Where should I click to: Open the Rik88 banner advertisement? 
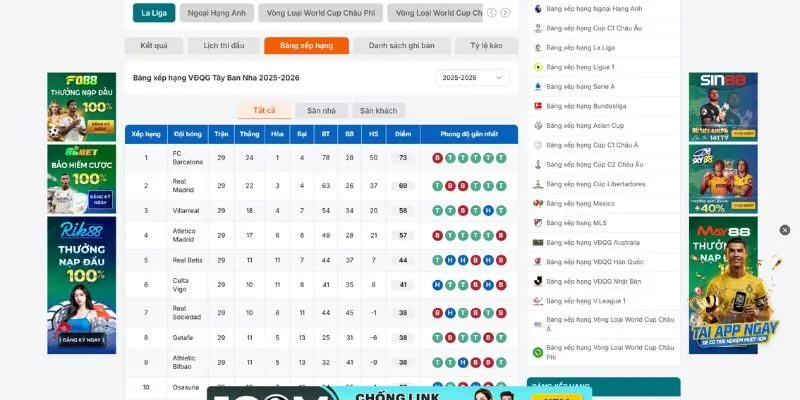coord(81,285)
